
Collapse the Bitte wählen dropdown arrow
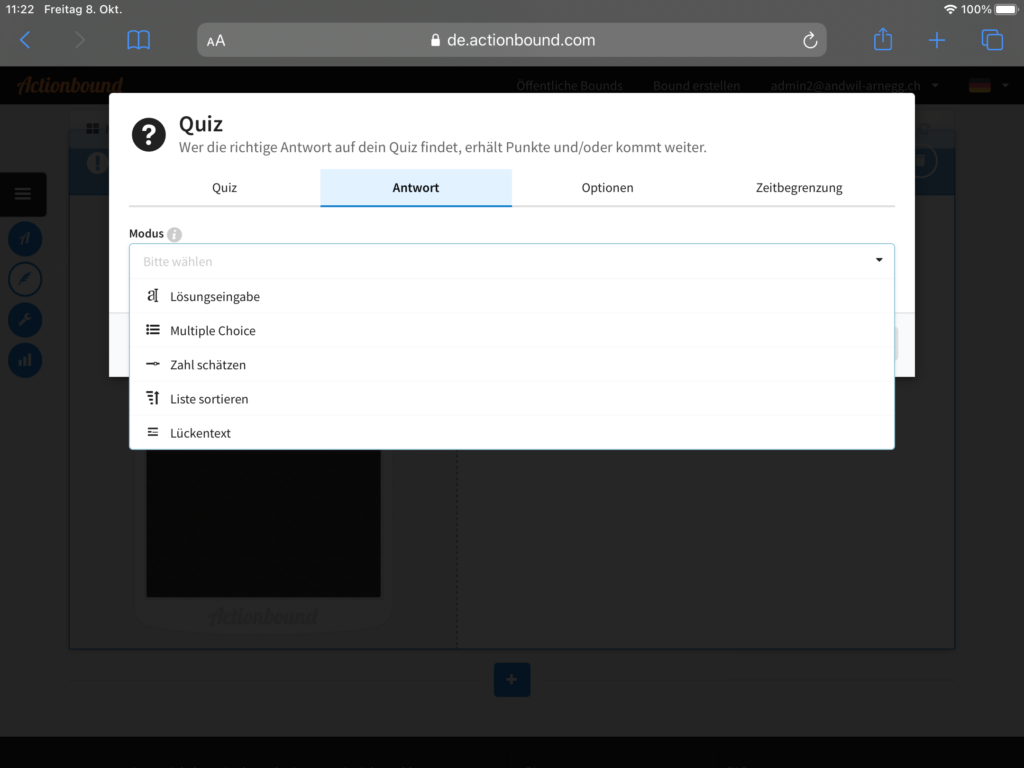pyautogui.click(x=879, y=260)
